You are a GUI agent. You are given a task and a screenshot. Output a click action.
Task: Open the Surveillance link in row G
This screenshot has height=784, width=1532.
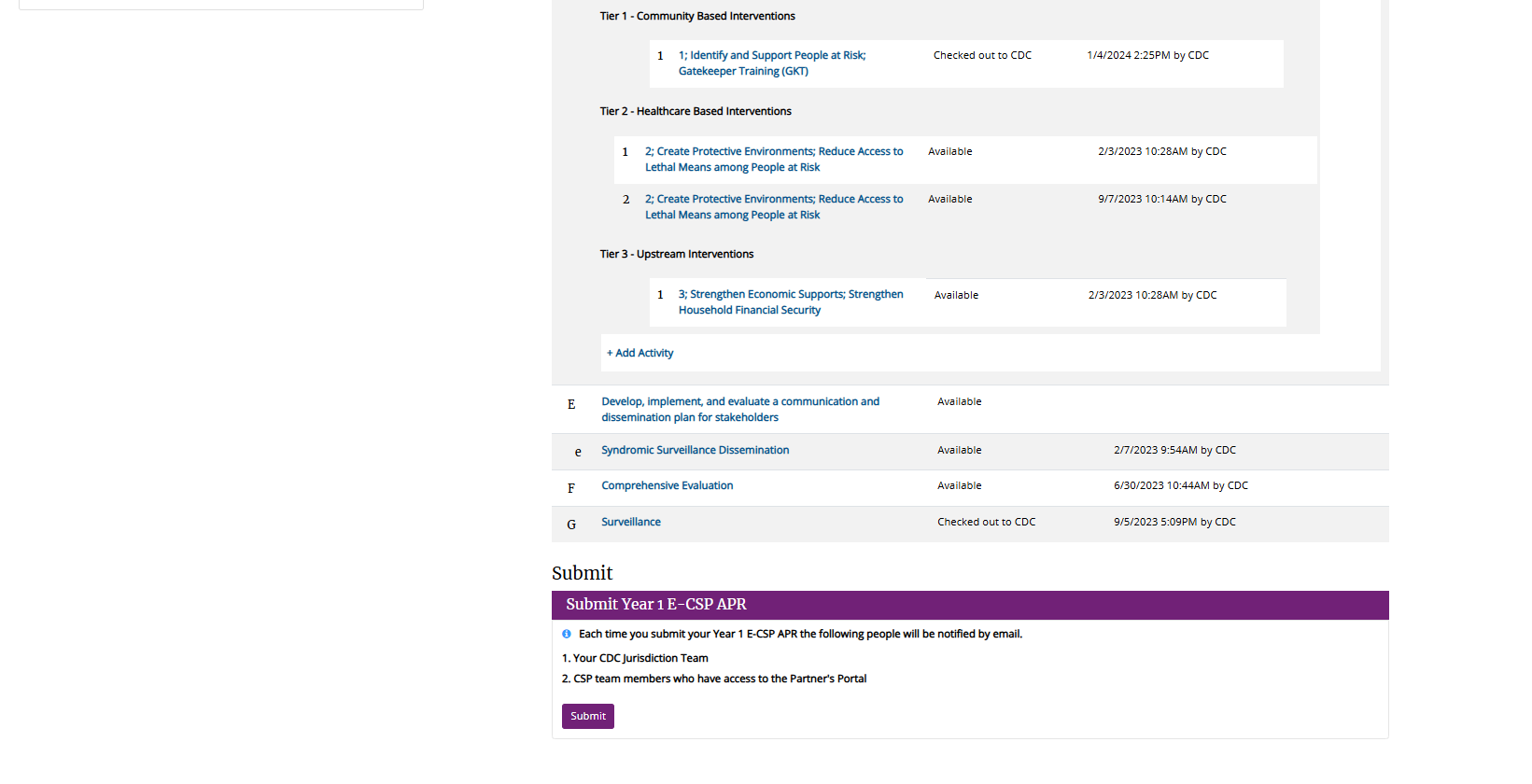click(630, 522)
